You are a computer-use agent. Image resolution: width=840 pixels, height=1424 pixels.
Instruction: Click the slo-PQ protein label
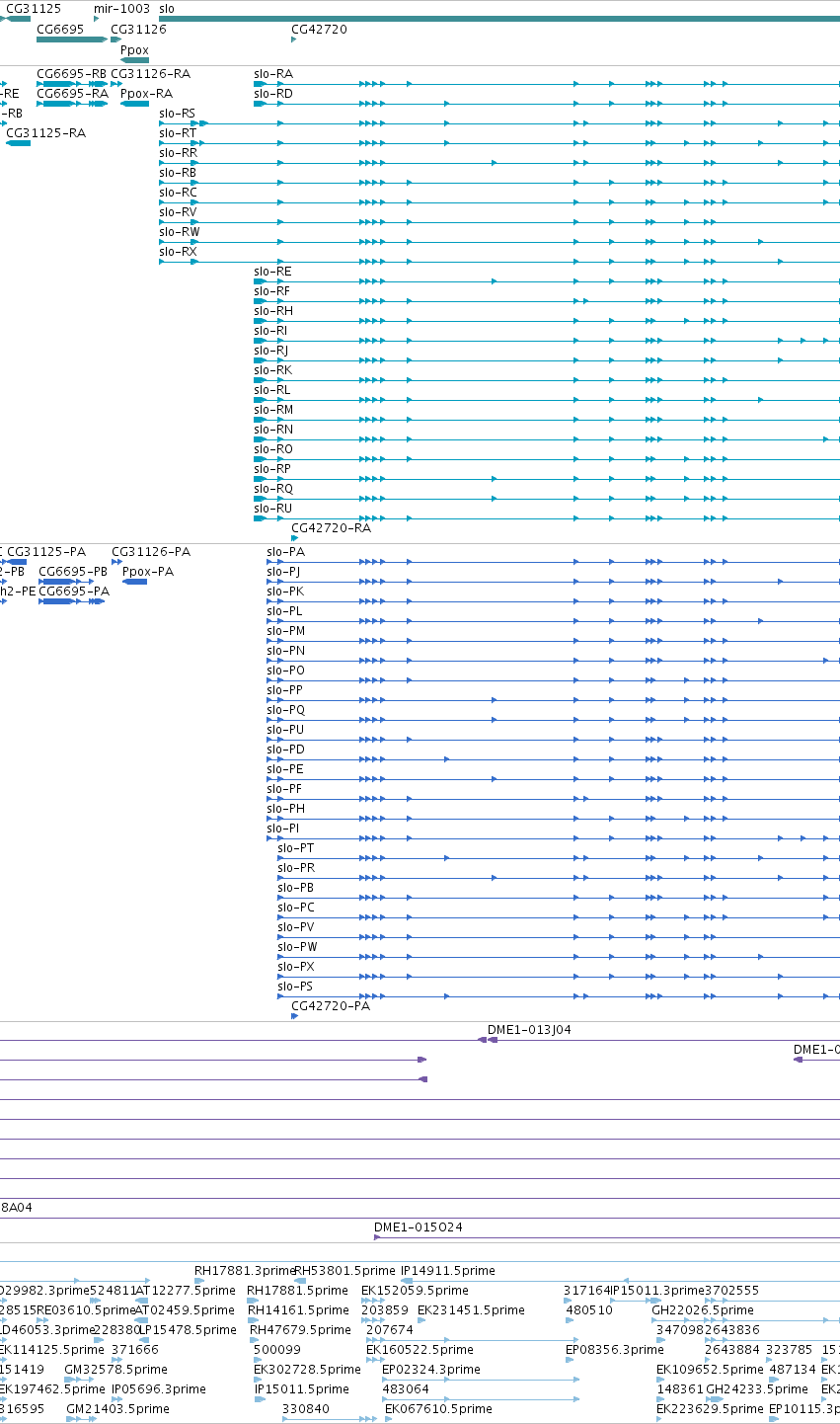click(x=285, y=710)
